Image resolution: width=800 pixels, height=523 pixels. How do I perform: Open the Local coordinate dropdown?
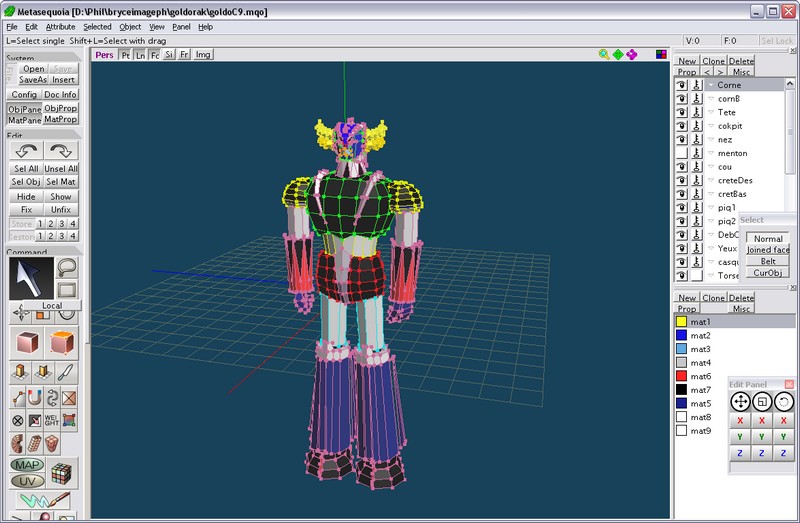click(x=52, y=306)
